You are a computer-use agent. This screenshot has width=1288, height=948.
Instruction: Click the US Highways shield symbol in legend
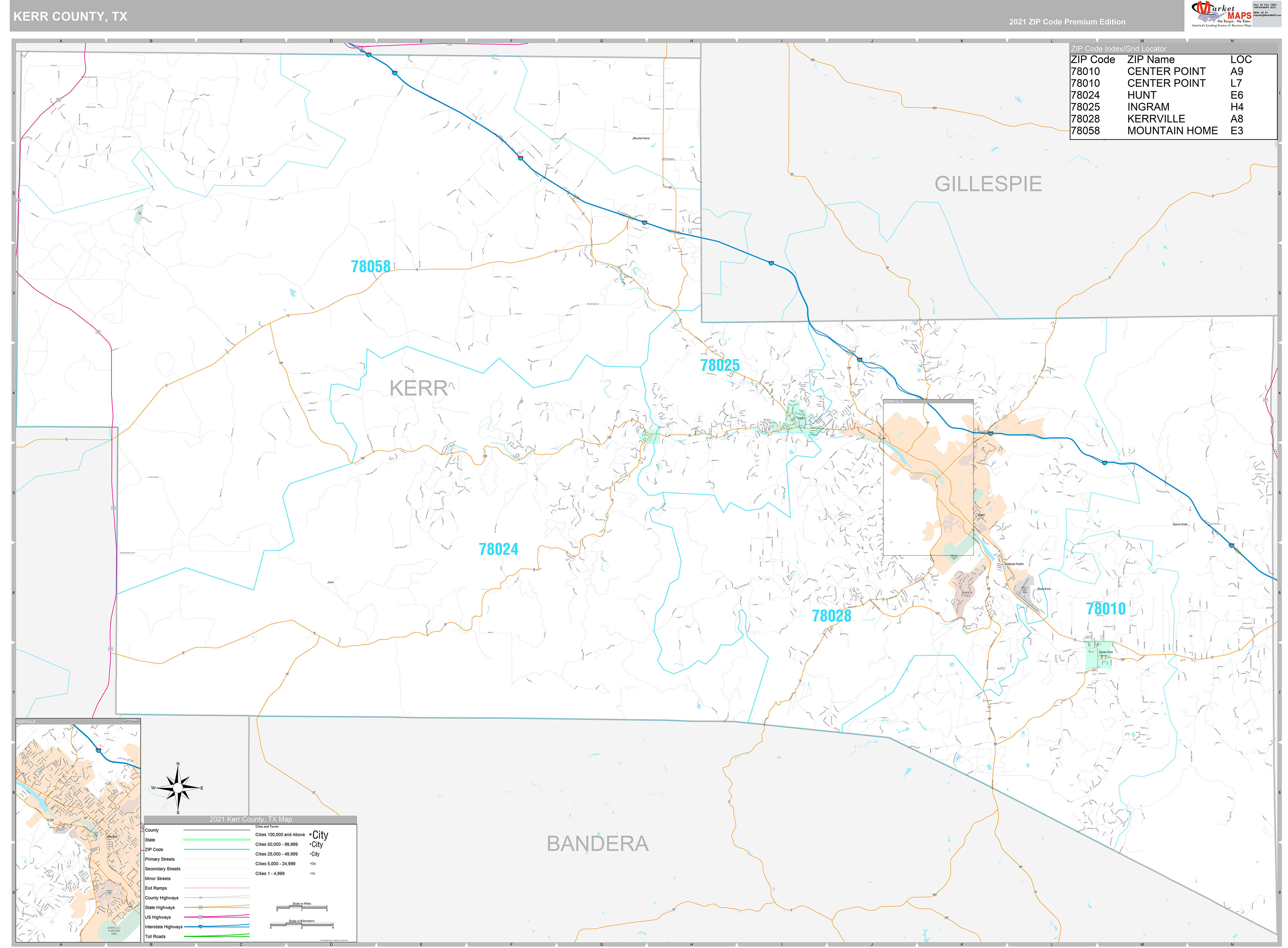pos(200,917)
